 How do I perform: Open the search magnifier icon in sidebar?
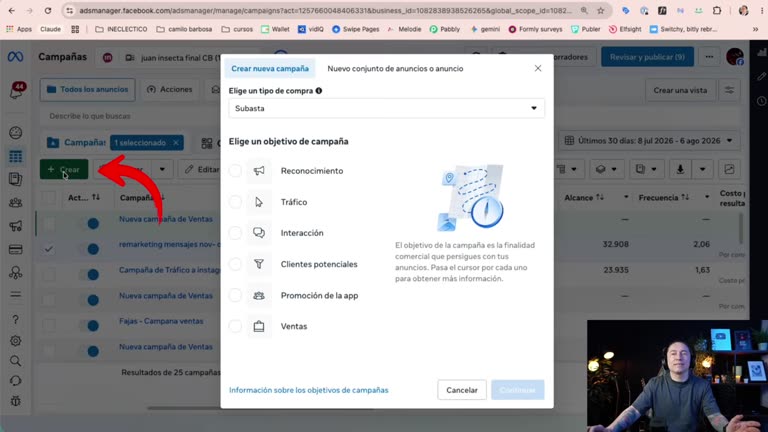click(16, 361)
